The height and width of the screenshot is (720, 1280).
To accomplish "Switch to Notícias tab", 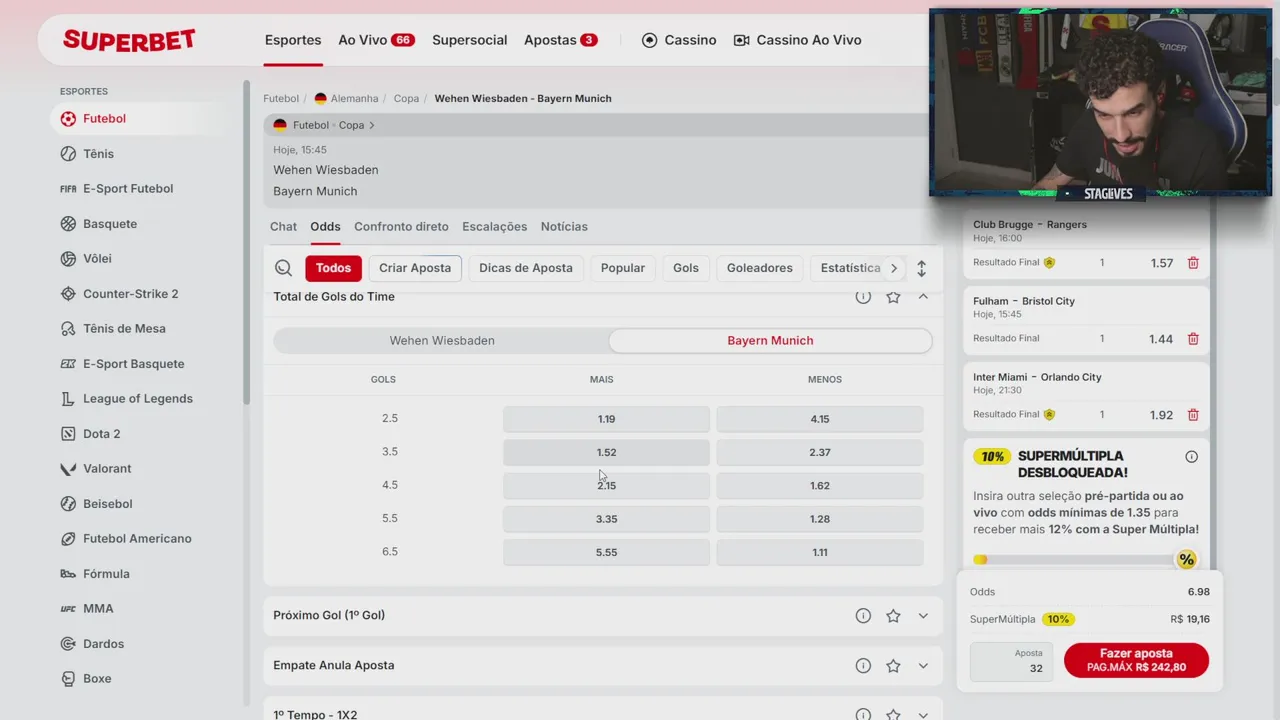I will 564,227.
